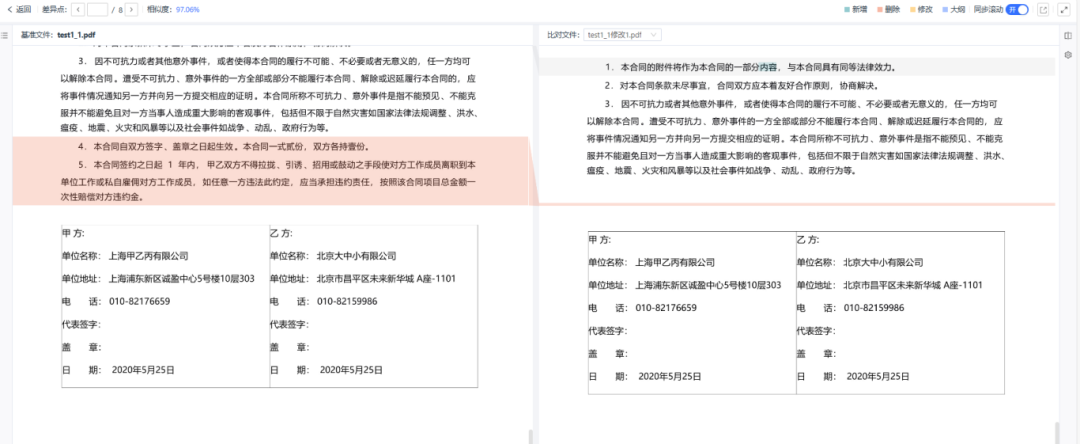Viewport: 1080px width, 444px height.
Task: Click the left document's vertical scrollbar
Action: tap(531, 436)
